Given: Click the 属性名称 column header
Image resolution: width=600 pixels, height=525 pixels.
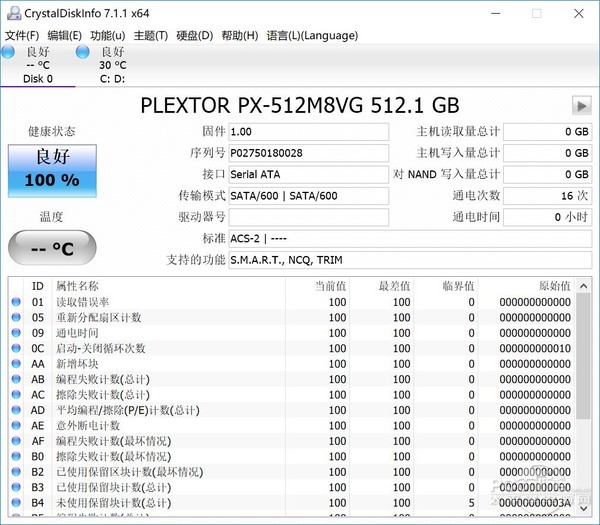Looking at the screenshot, I should click(x=78, y=286).
